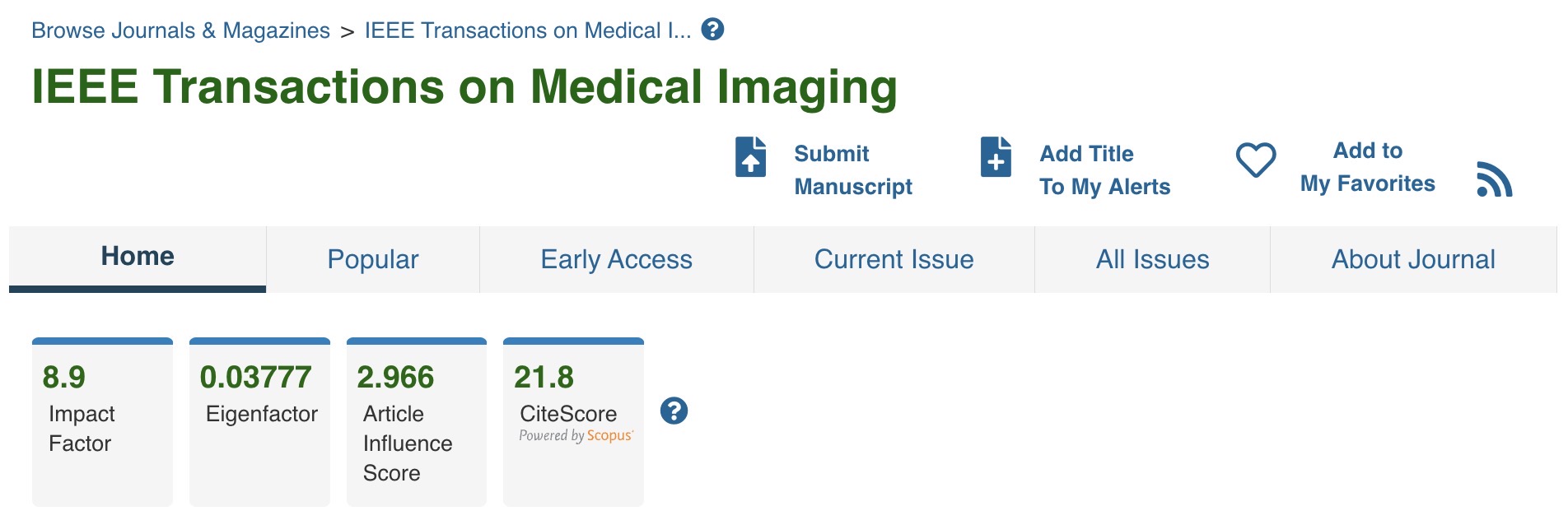Screen dimensions: 1568x520
Task: Click the Add Title alert document icon
Action: pyautogui.click(x=996, y=157)
